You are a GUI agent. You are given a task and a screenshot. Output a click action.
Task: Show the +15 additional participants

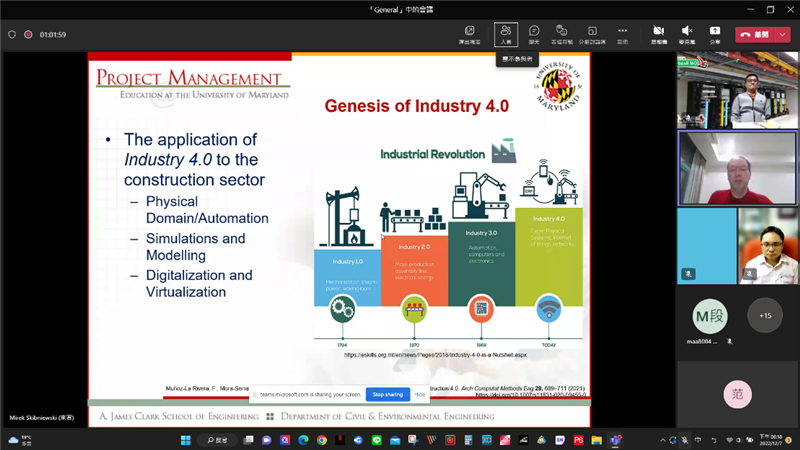[766, 316]
